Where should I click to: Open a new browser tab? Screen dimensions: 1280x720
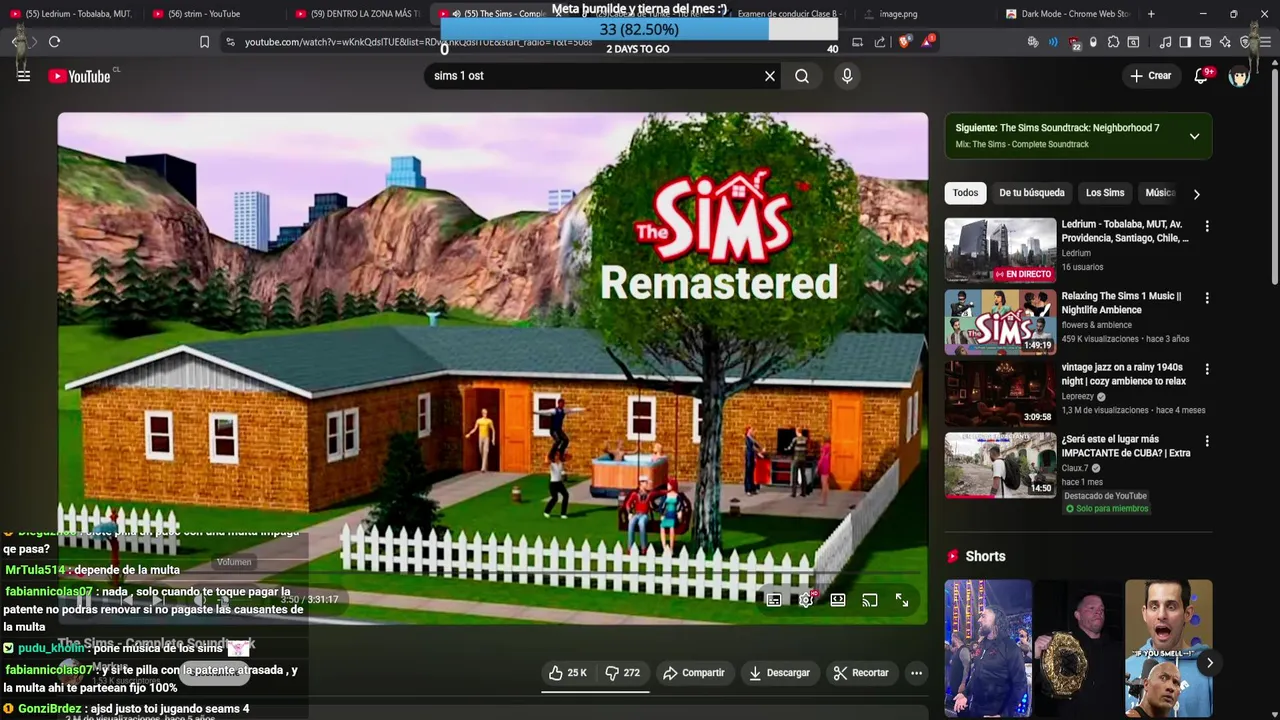click(x=1151, y=14)
